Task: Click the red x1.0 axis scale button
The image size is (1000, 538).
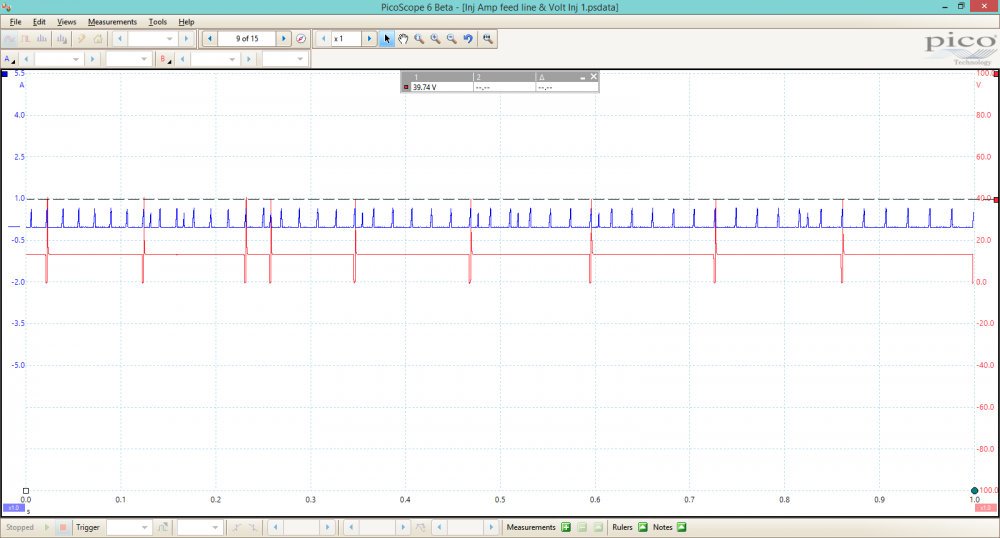Action: point(985,508)
